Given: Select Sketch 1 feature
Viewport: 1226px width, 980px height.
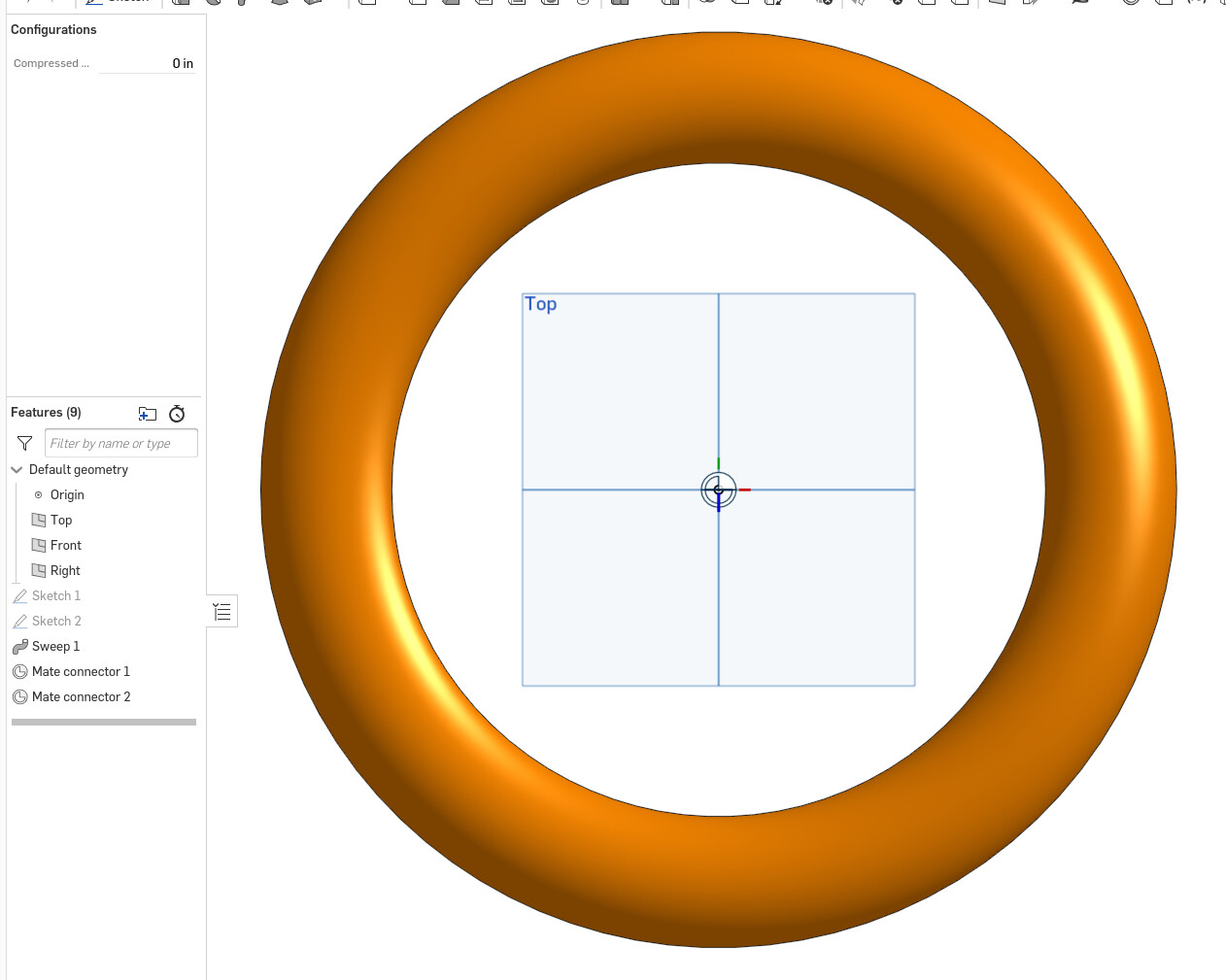Looking at the screenshot, I should click(56, 595).
